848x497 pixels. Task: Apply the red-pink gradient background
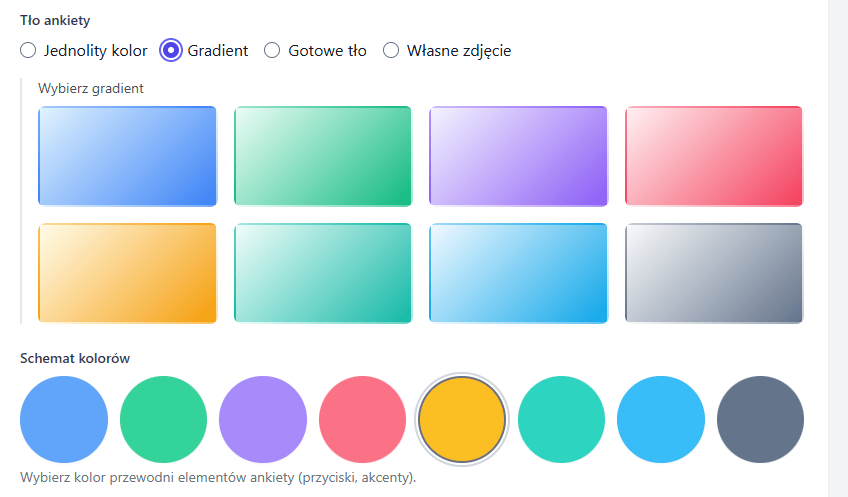[714, 155]
